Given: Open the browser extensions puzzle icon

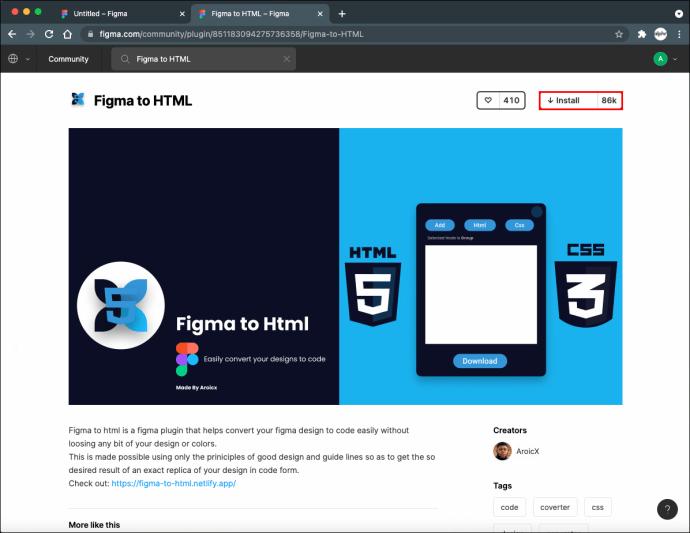Looking at the screenshot, I should (642, 34).
